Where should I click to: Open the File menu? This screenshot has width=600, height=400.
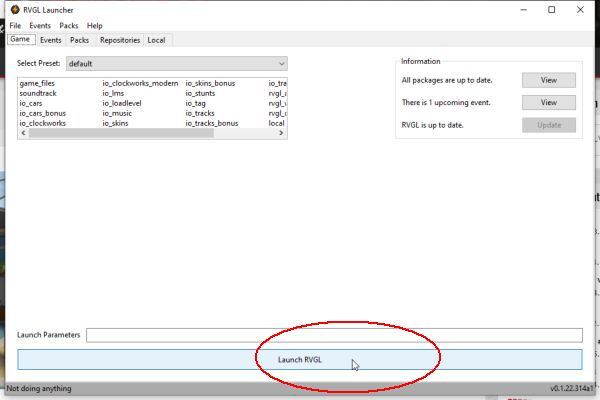(15, 26)
